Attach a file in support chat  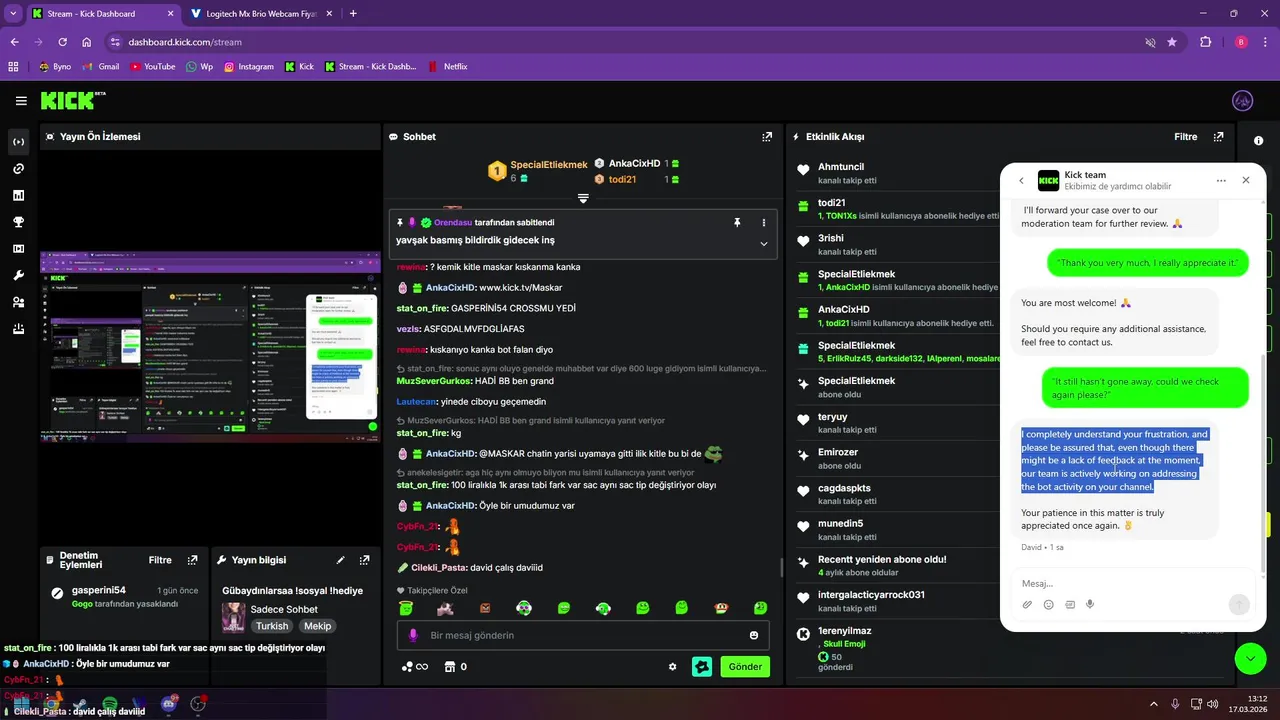(1027, 605)
